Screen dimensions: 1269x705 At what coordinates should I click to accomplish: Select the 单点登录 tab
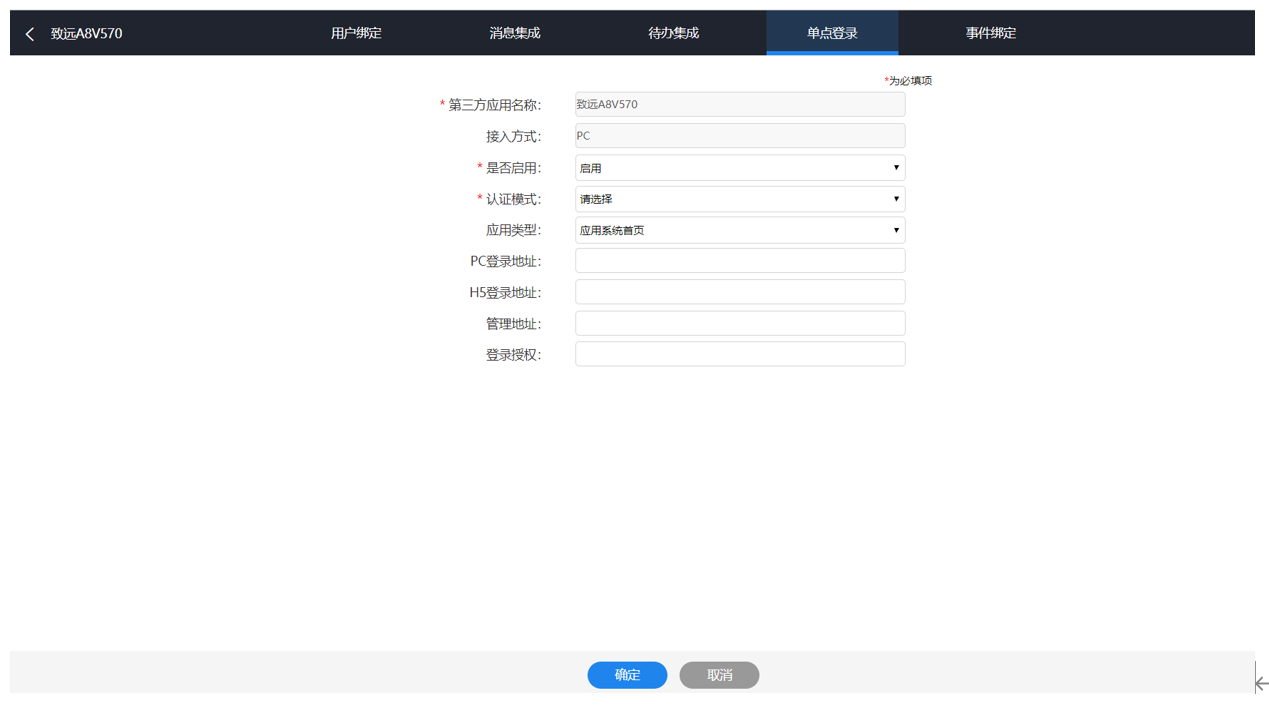point(832,33)
